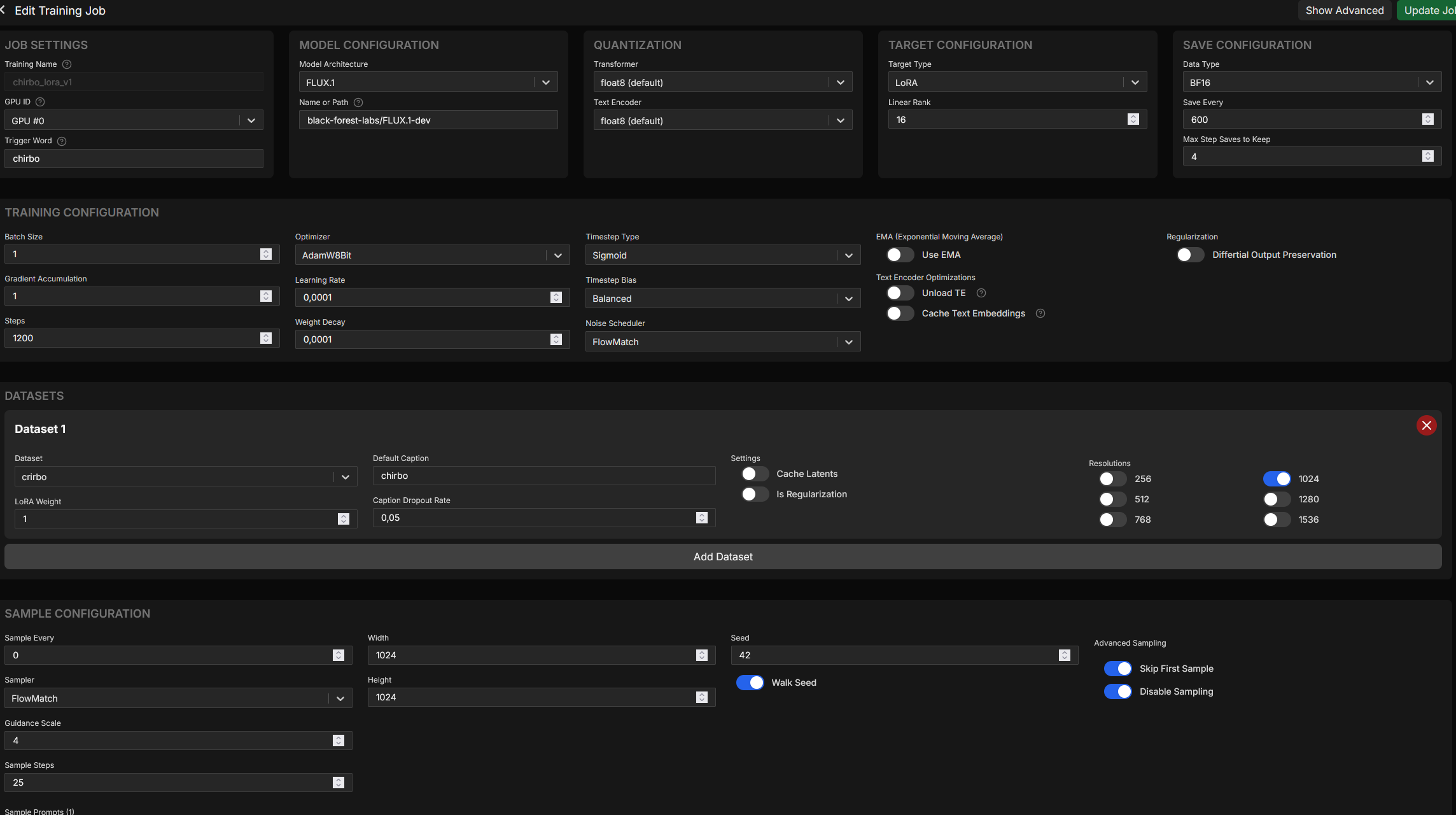Viewport: 1456px width, 815px height.
Task: Click the back arrow beside Edit Training Job
Action: tap(3, 10)
